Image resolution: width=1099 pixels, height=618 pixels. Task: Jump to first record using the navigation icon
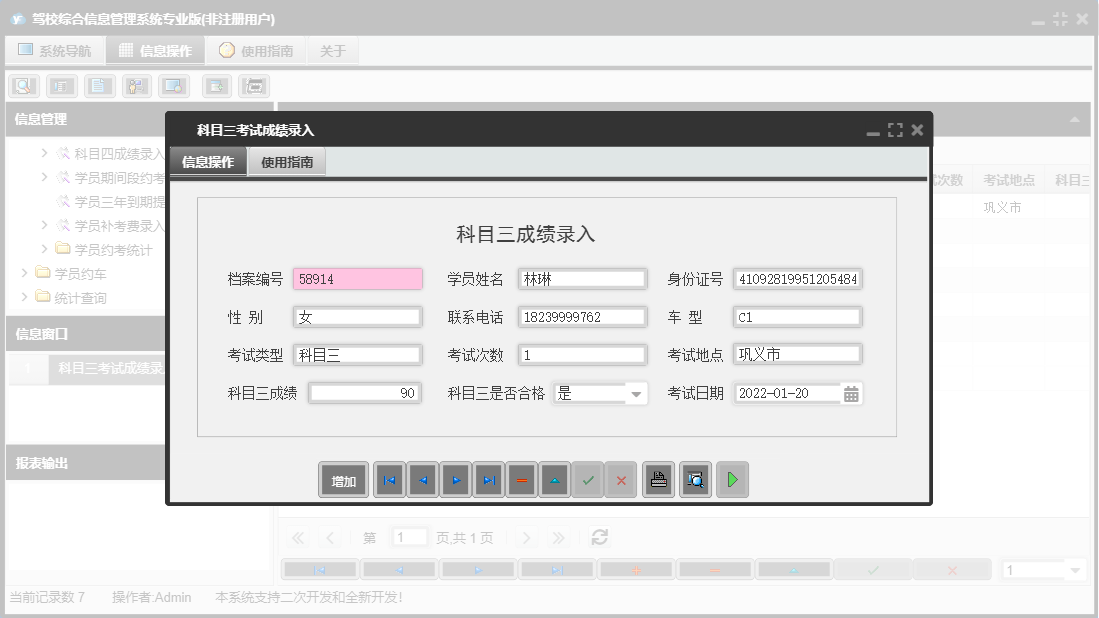click(x=389, y=479)
